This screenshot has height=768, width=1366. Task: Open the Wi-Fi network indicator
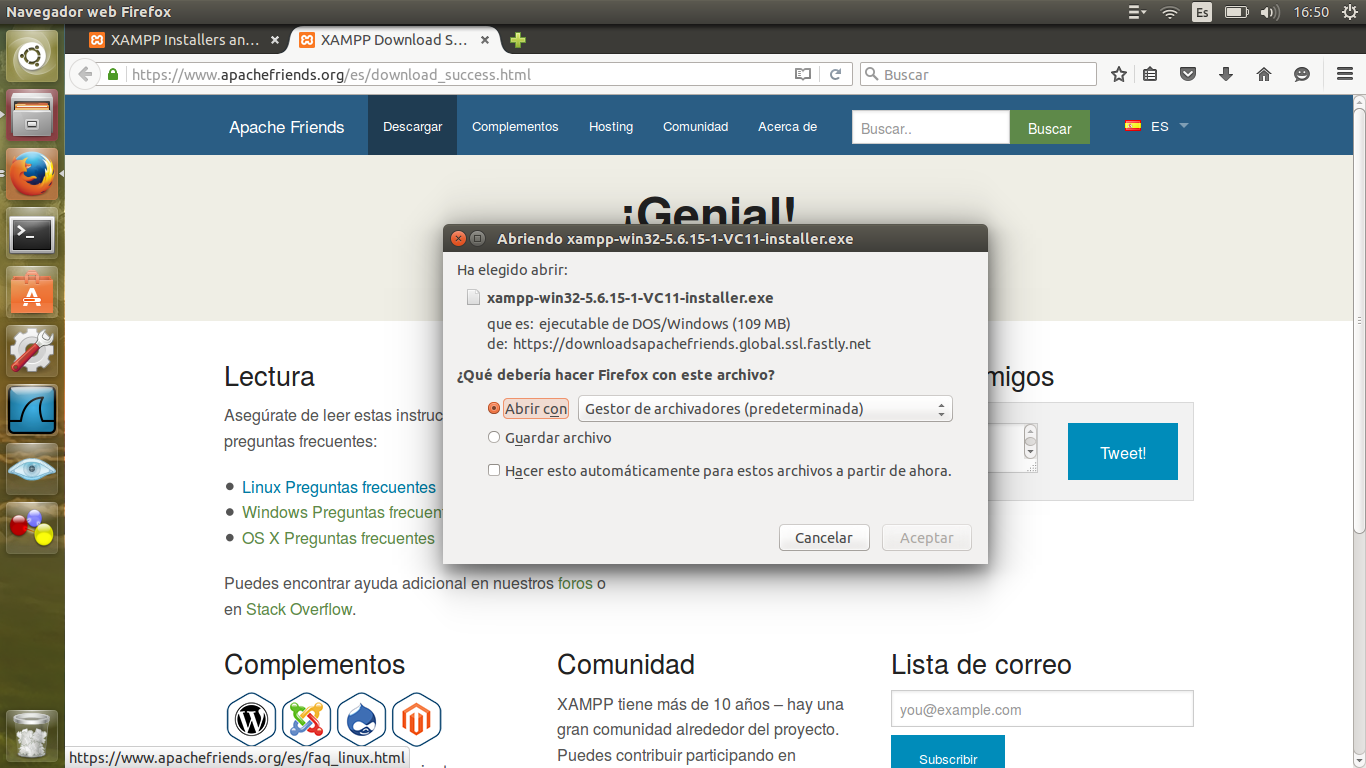[1169, 12]
